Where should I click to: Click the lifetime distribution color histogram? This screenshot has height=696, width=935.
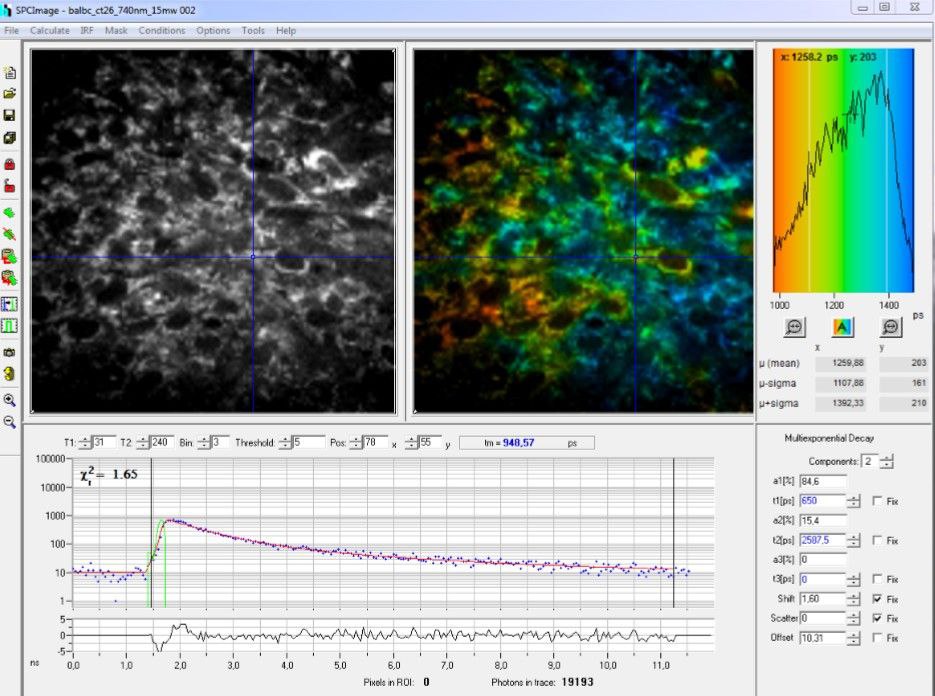pyautogui.click(x=843, y=170)
